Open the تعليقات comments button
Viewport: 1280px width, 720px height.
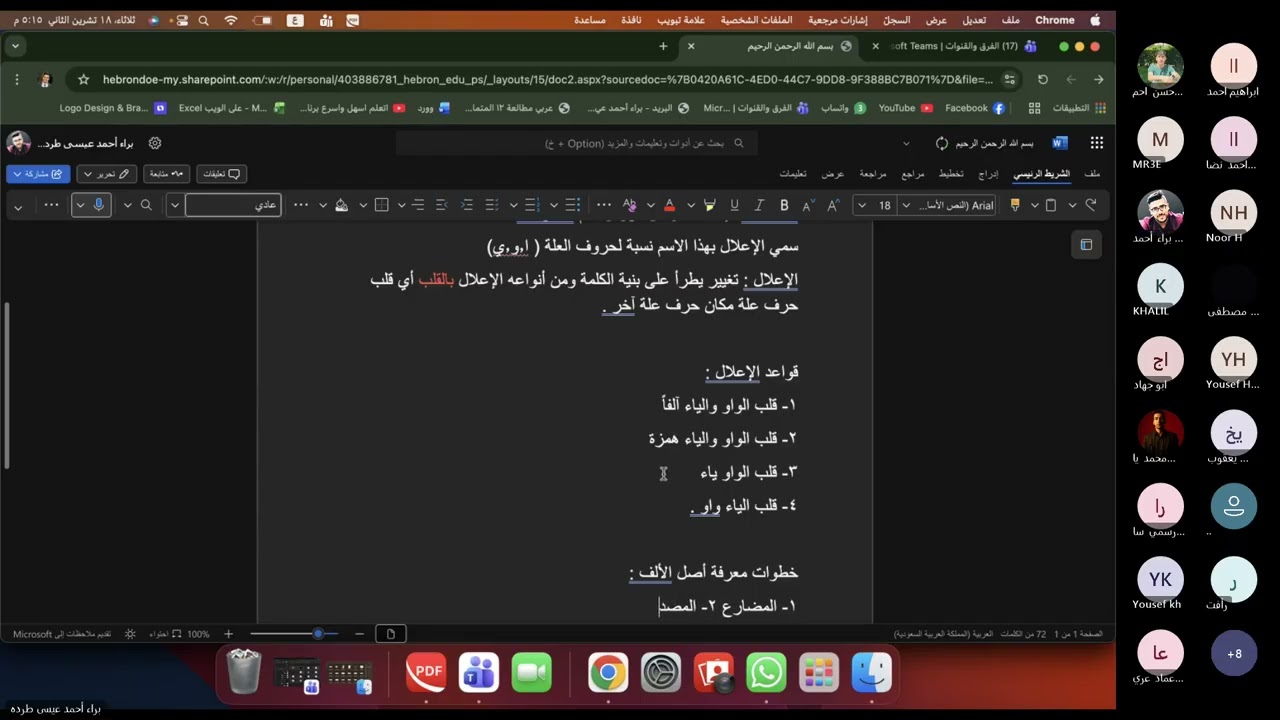click(221, 174)
